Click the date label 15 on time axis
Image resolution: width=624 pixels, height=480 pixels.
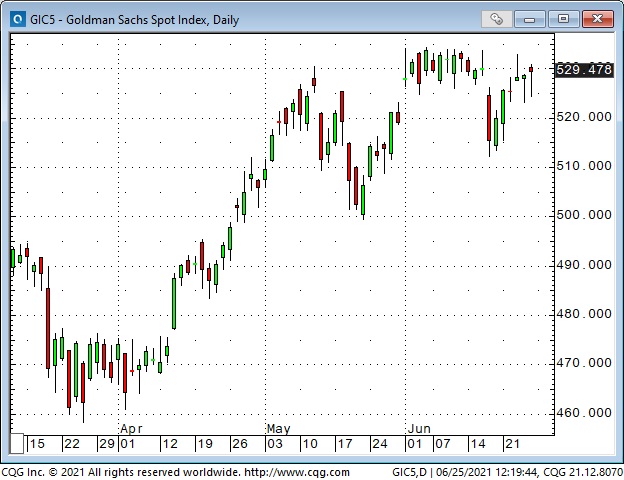37,444
